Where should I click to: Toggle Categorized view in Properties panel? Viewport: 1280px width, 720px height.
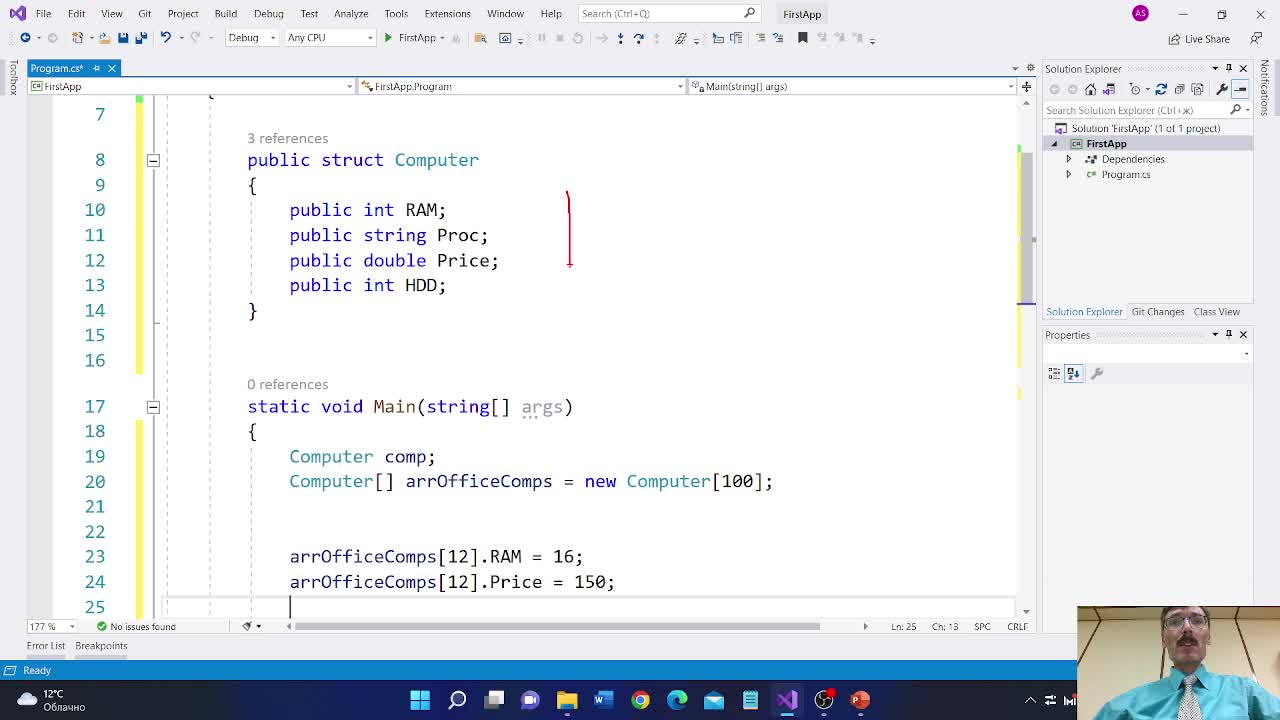[1054, 373]
